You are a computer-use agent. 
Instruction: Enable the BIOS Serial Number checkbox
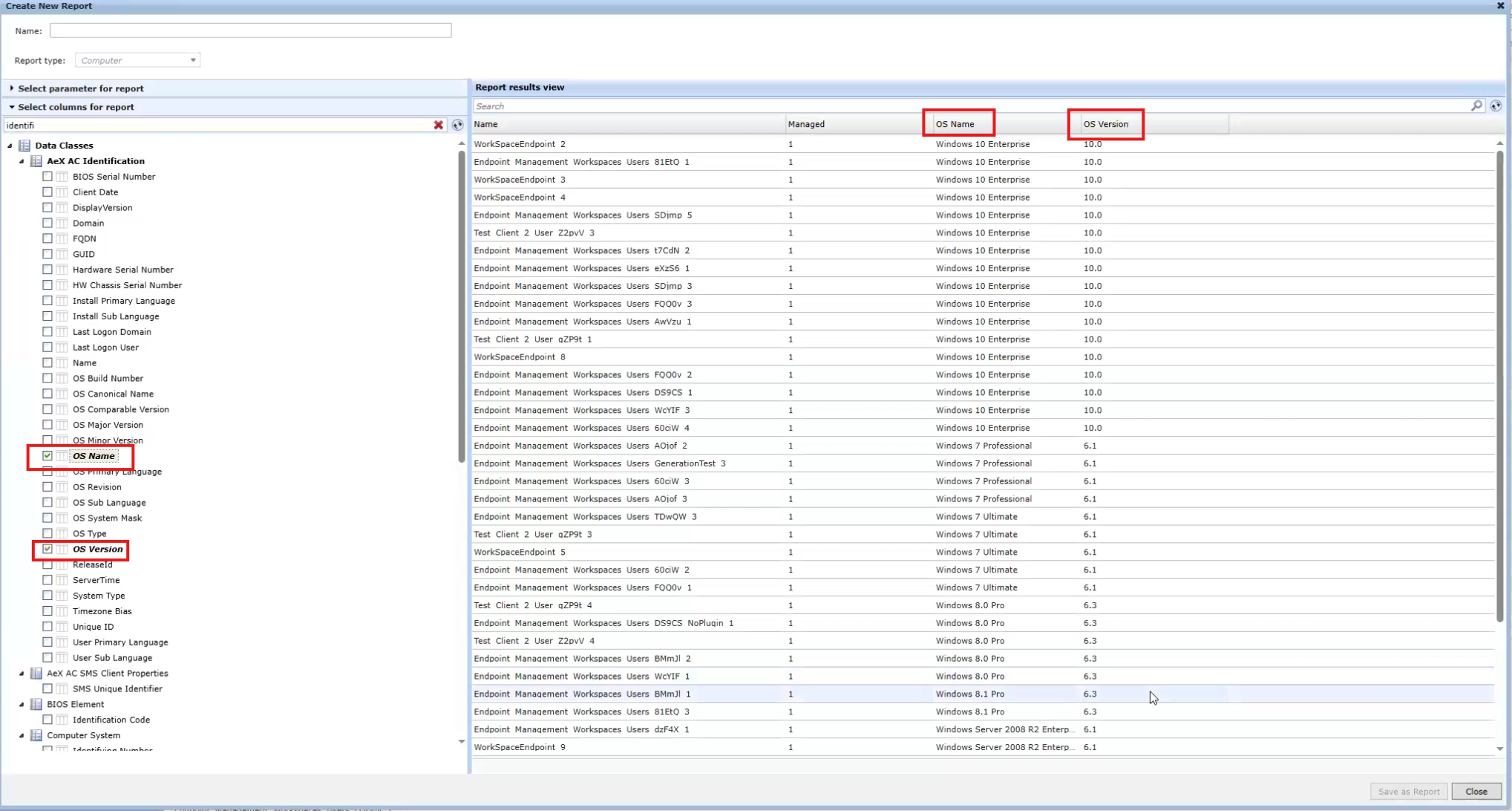point(48,177)
